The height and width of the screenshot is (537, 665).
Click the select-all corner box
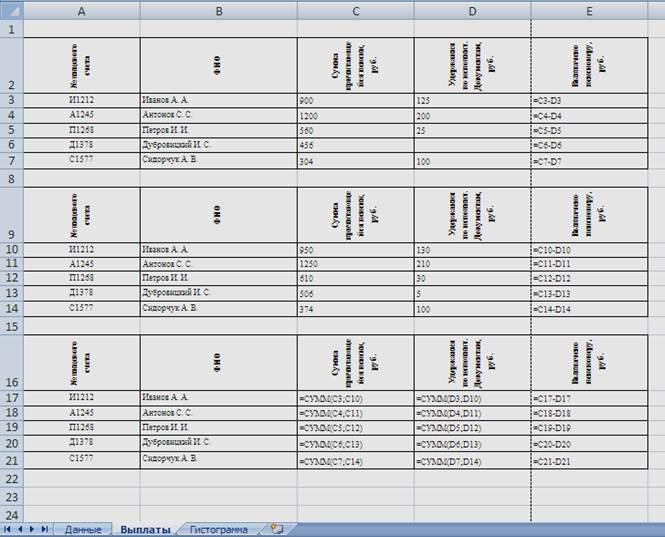click(x=11, y=9)
